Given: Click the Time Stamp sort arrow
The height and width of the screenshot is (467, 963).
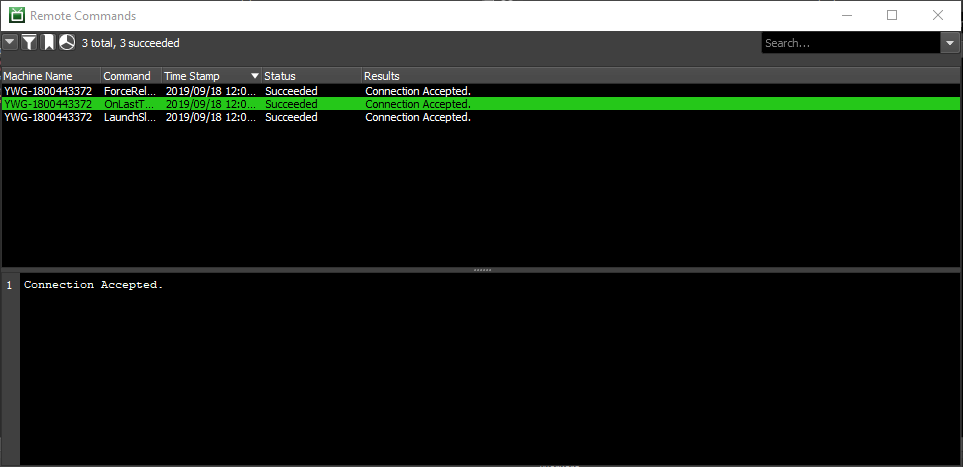Looking at the screenshot, I should [x=255, y=76].
